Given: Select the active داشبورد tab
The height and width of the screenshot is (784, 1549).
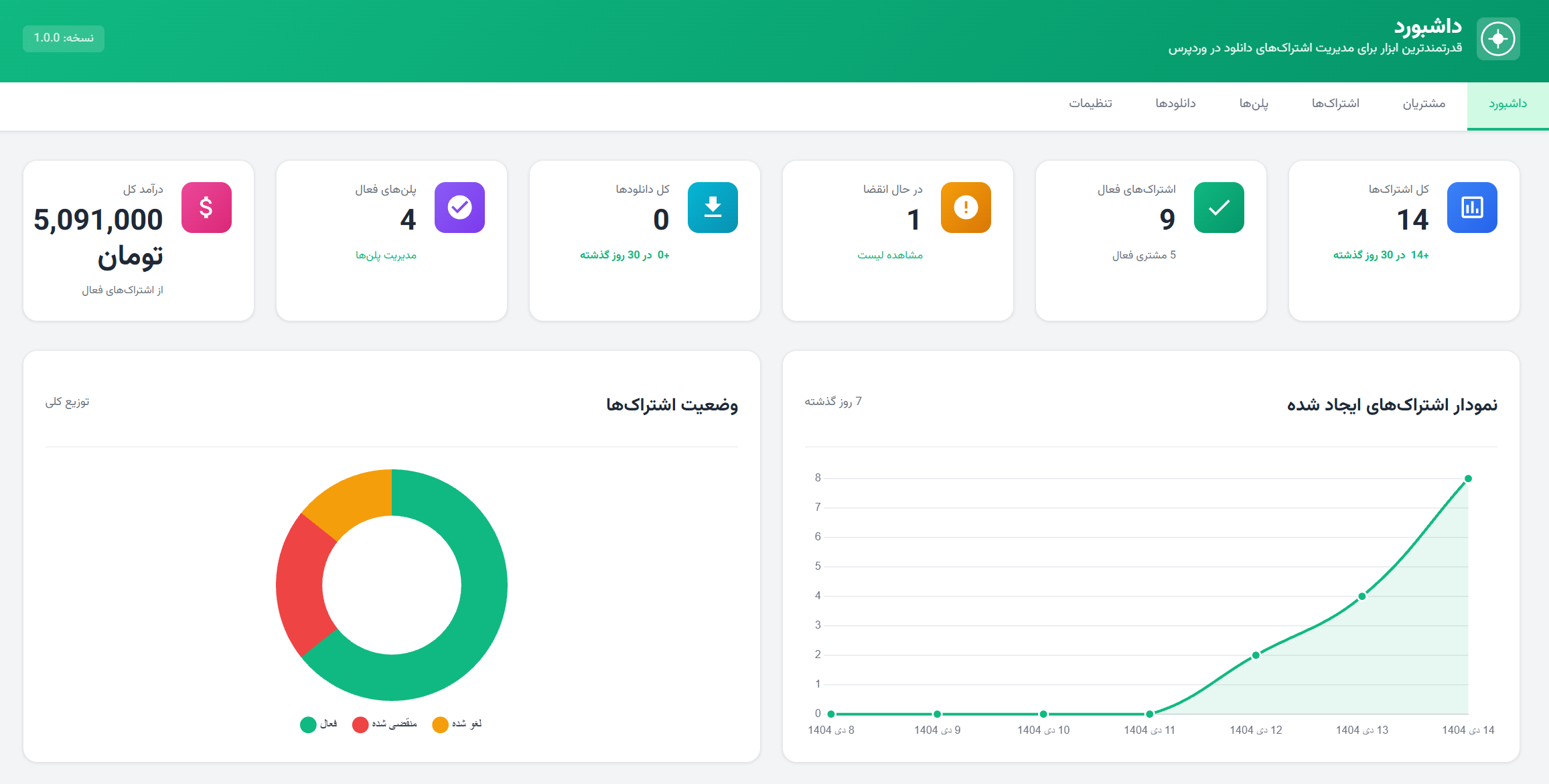Looking at the screenshot, I should coord(1507,104).
